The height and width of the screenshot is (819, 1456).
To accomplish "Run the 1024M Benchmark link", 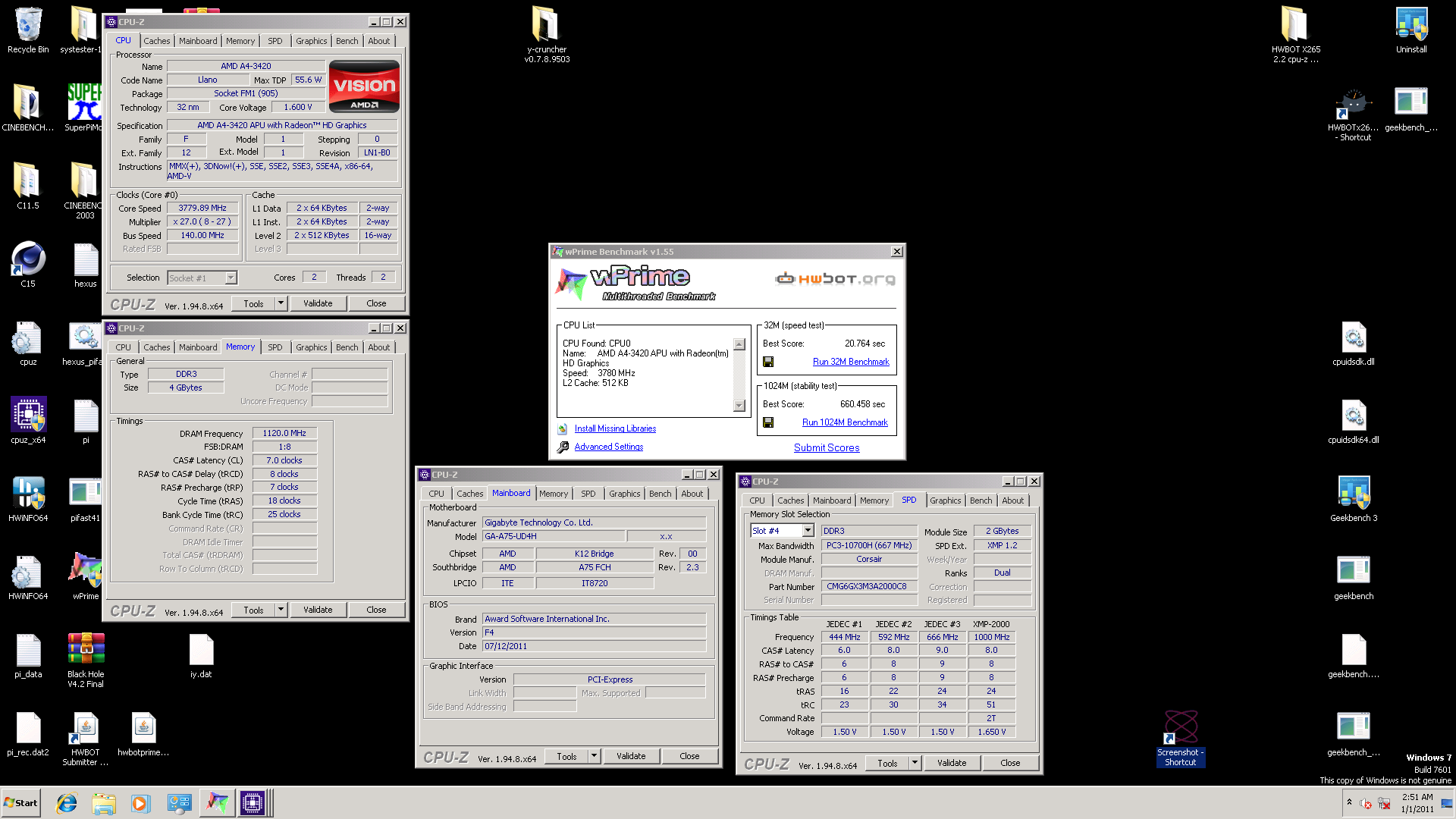I will point(845,422).
